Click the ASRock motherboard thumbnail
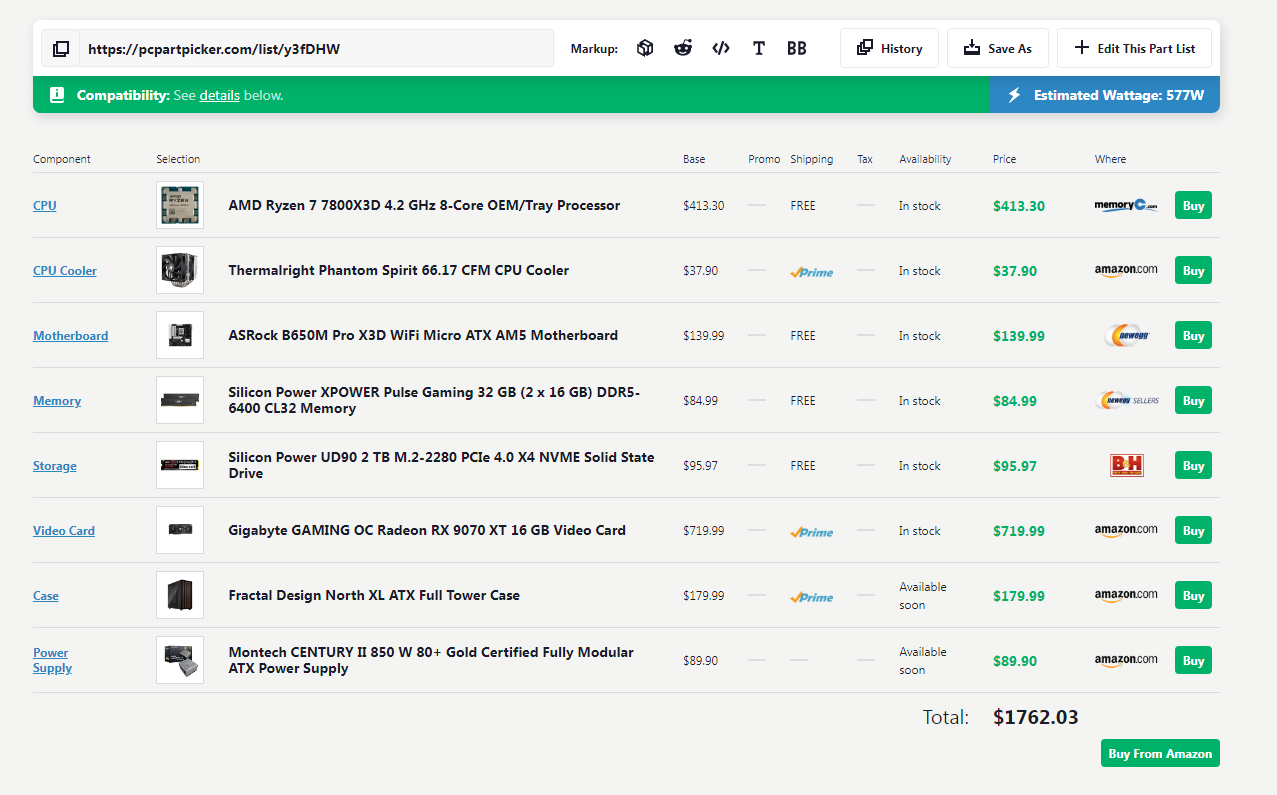Image resolution: width=1277 pixels, height=795 pixels. coord(180,335)
